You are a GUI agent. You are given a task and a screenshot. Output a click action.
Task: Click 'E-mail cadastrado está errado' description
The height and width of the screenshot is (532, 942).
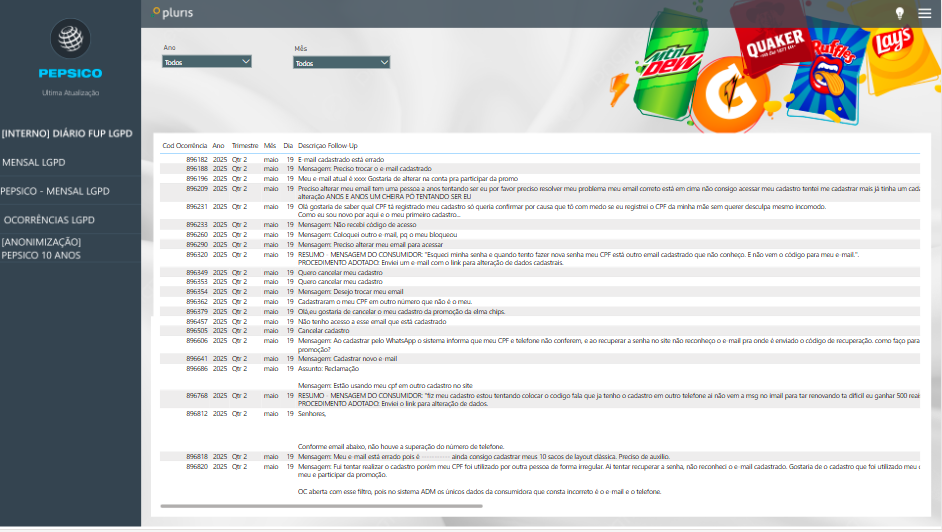pos(341,160)
